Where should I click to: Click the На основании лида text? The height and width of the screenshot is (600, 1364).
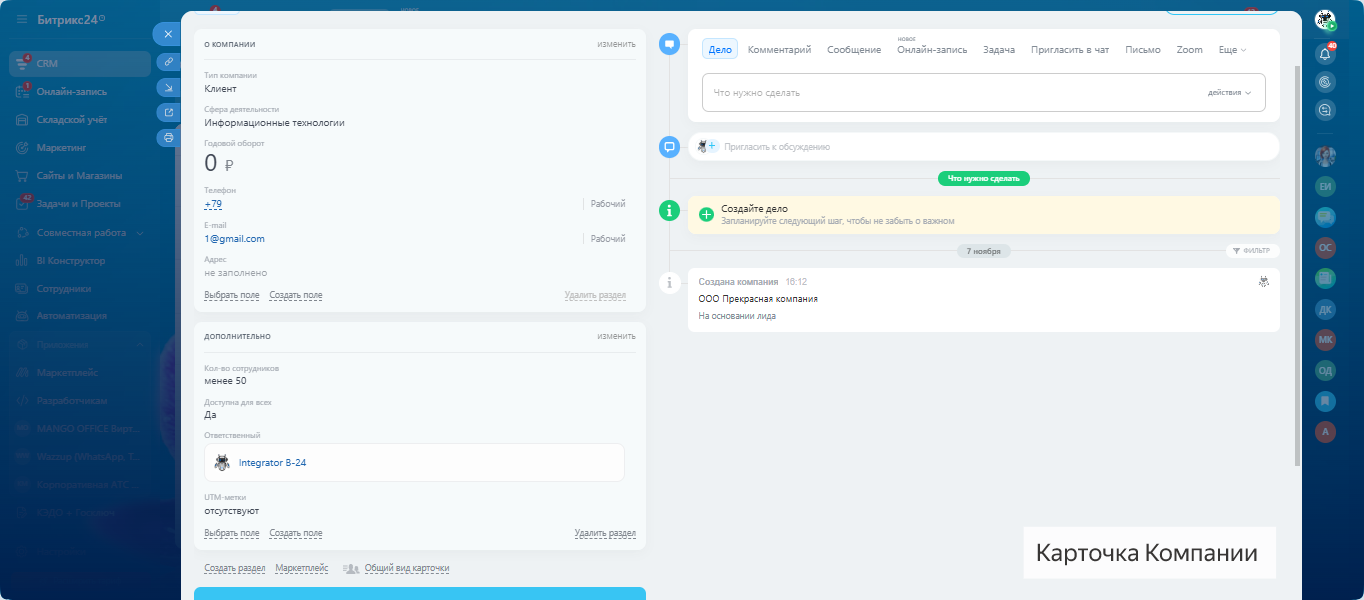click(737, 316)
